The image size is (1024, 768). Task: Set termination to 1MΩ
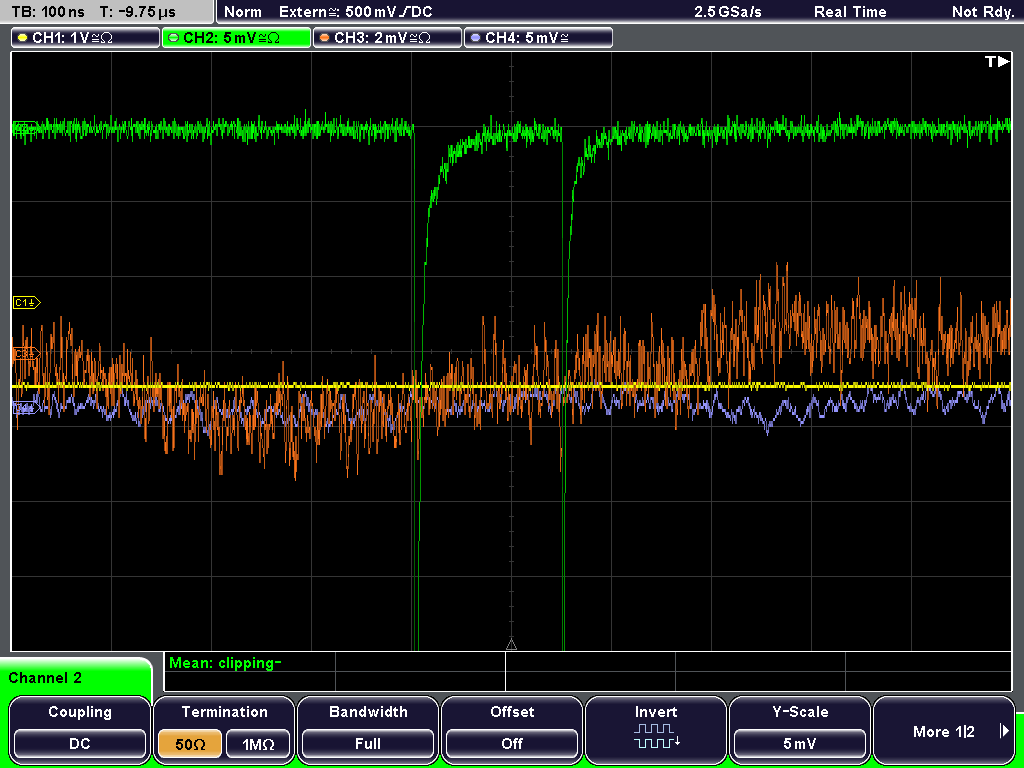[258, 744]
